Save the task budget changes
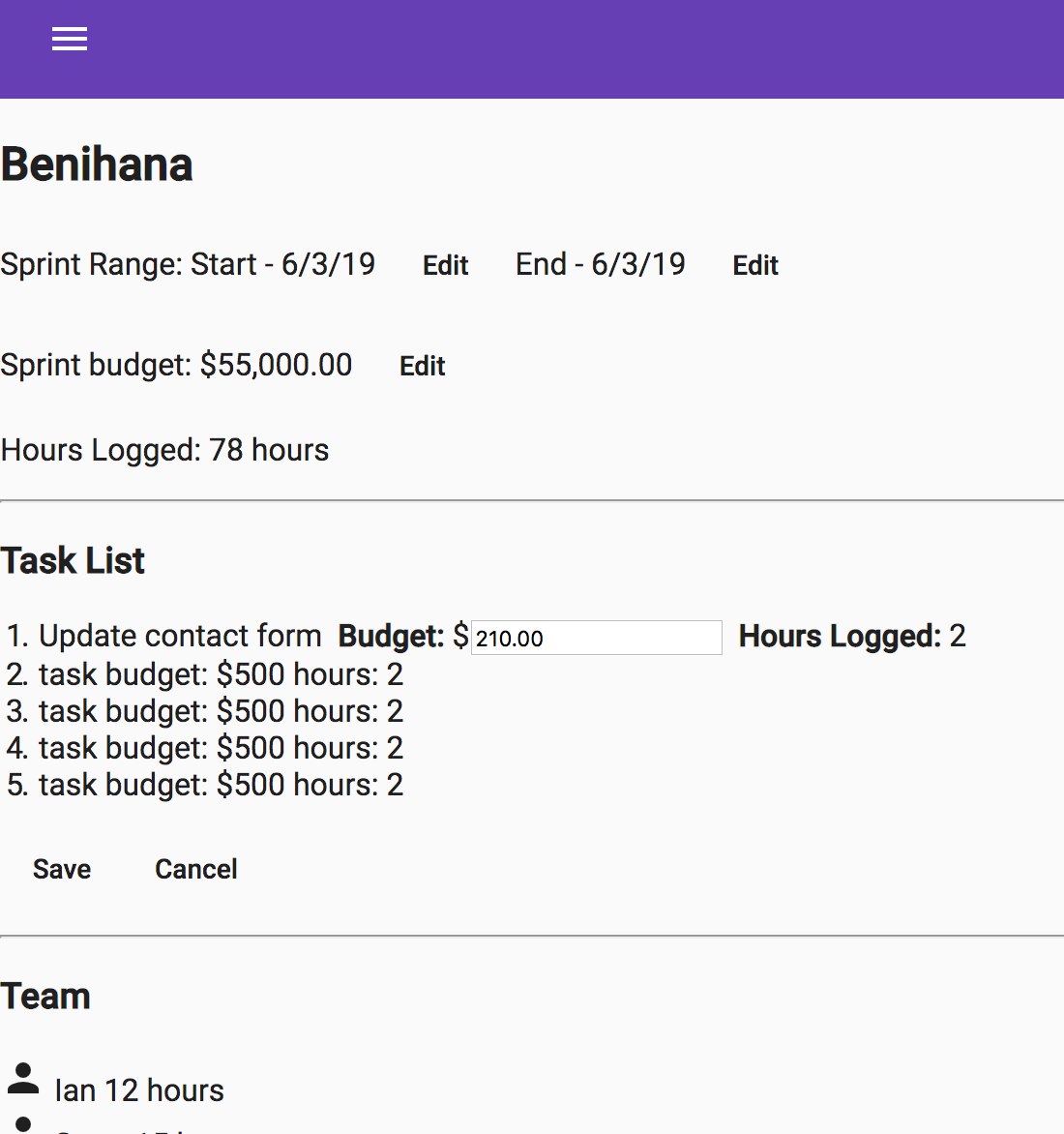The image size is (1064, 1134). [62, 869]
